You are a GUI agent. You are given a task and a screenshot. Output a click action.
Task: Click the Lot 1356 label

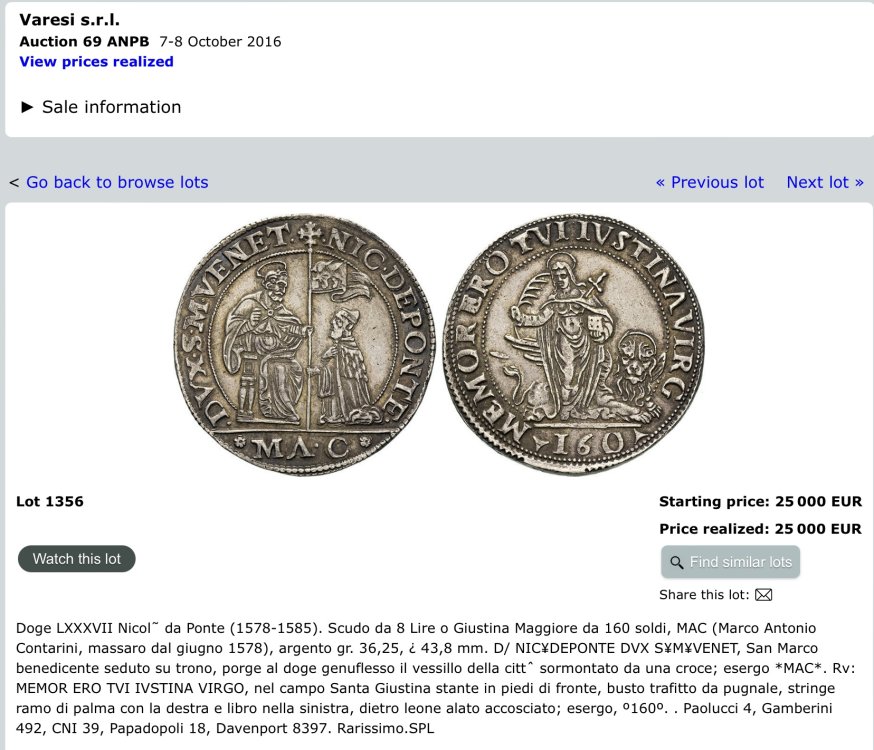(50, 502)
